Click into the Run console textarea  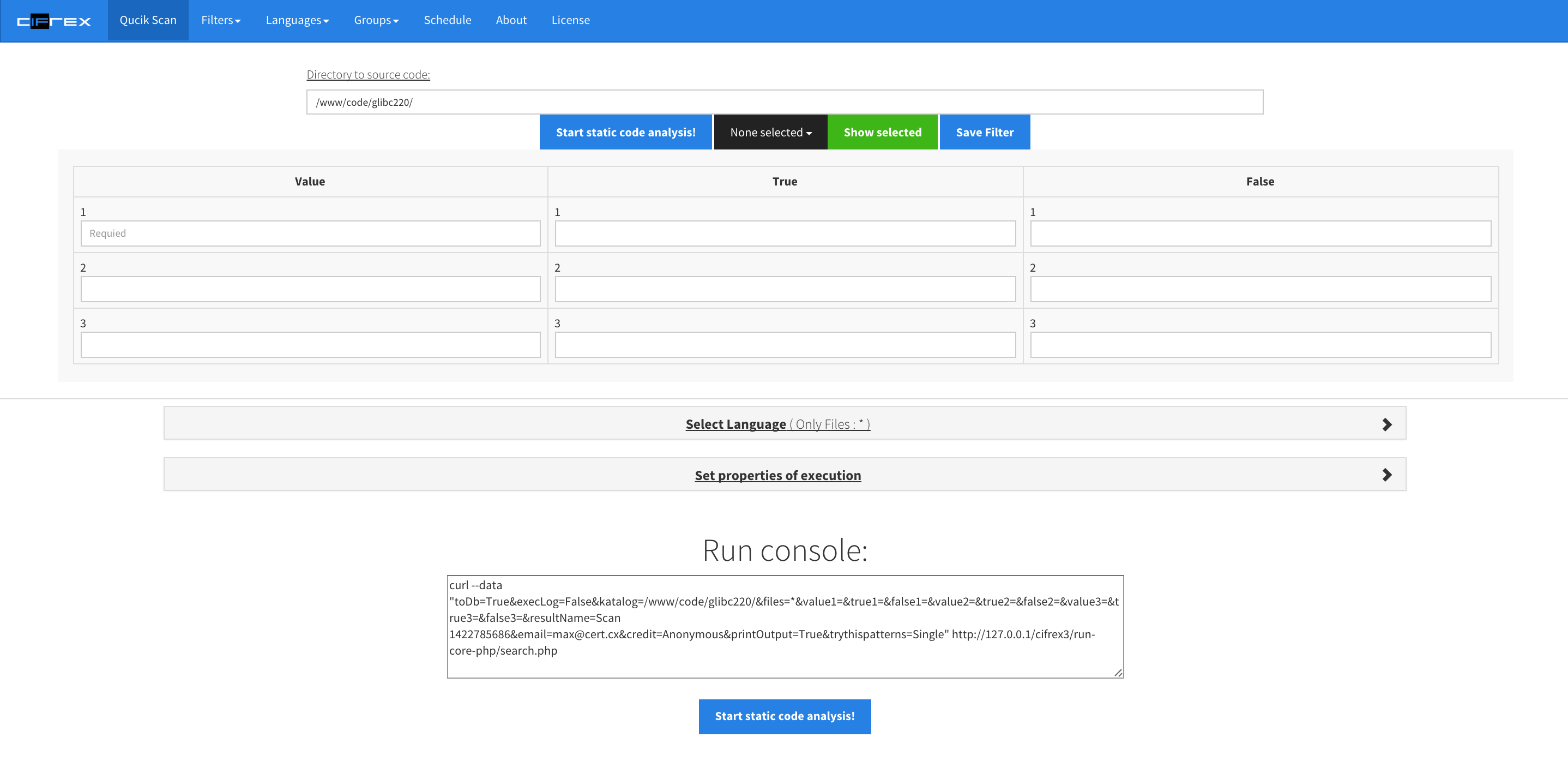pyautogui.click(x=785, y=626)
